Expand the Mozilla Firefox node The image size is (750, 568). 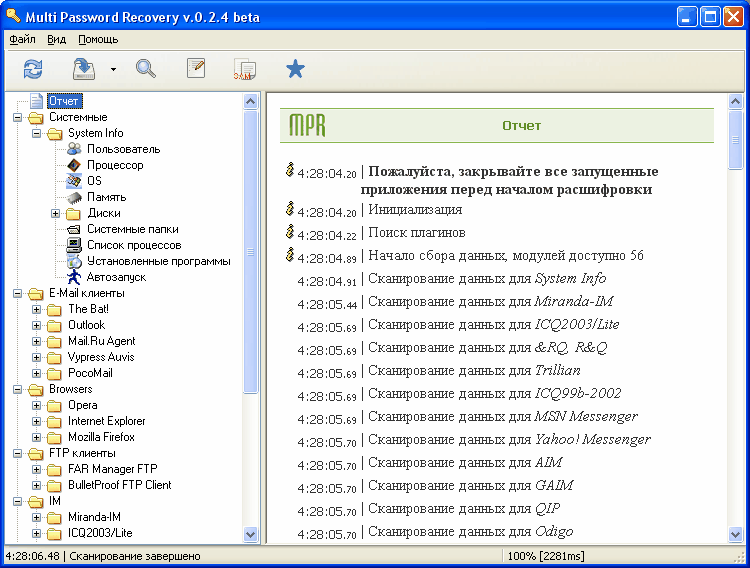[37, 437]
